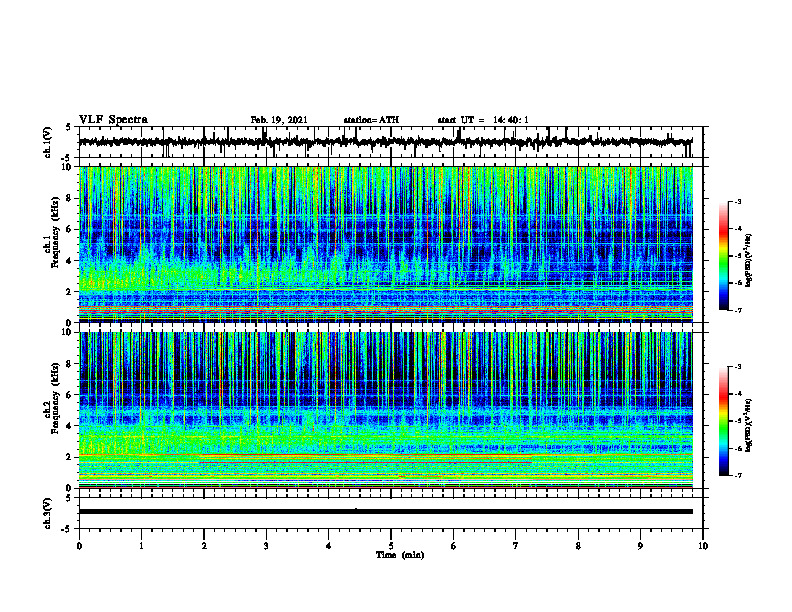Image resolution: width=792 pixels, height=612 pixels.
Task: Click time axis tick label 3
Action: coord(266,546)
